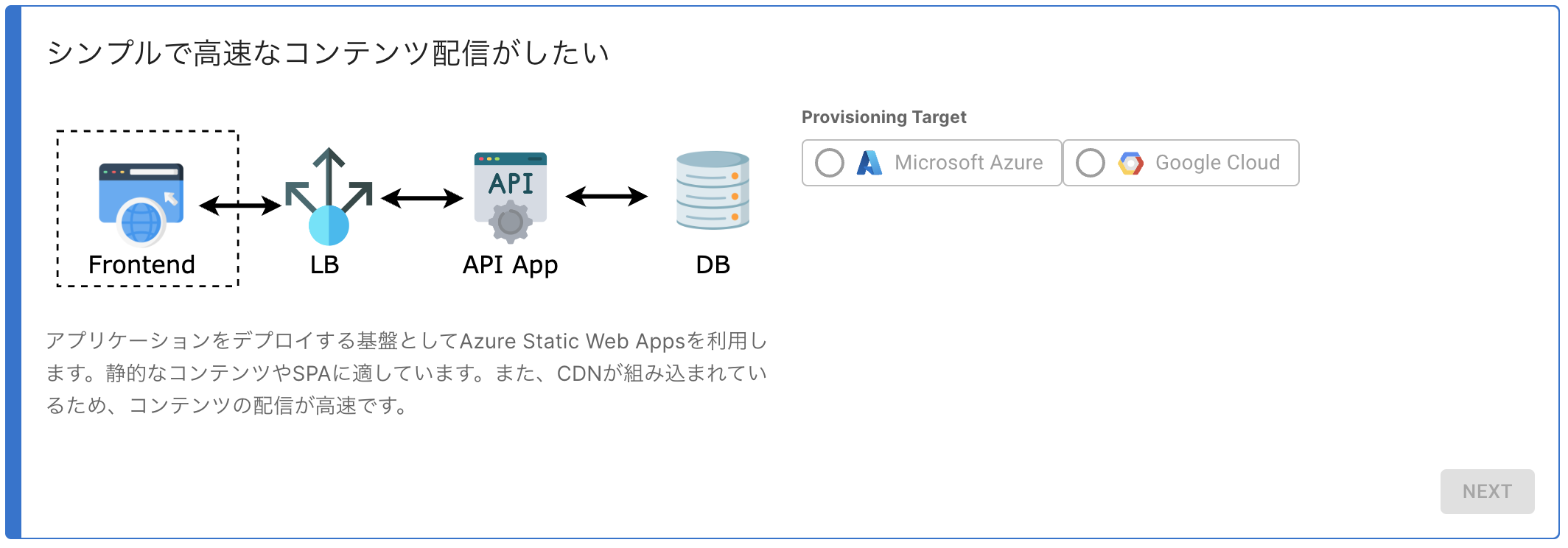Click the arrow between API App and DB
The image size is (1568, 548).
pos(606,196)
